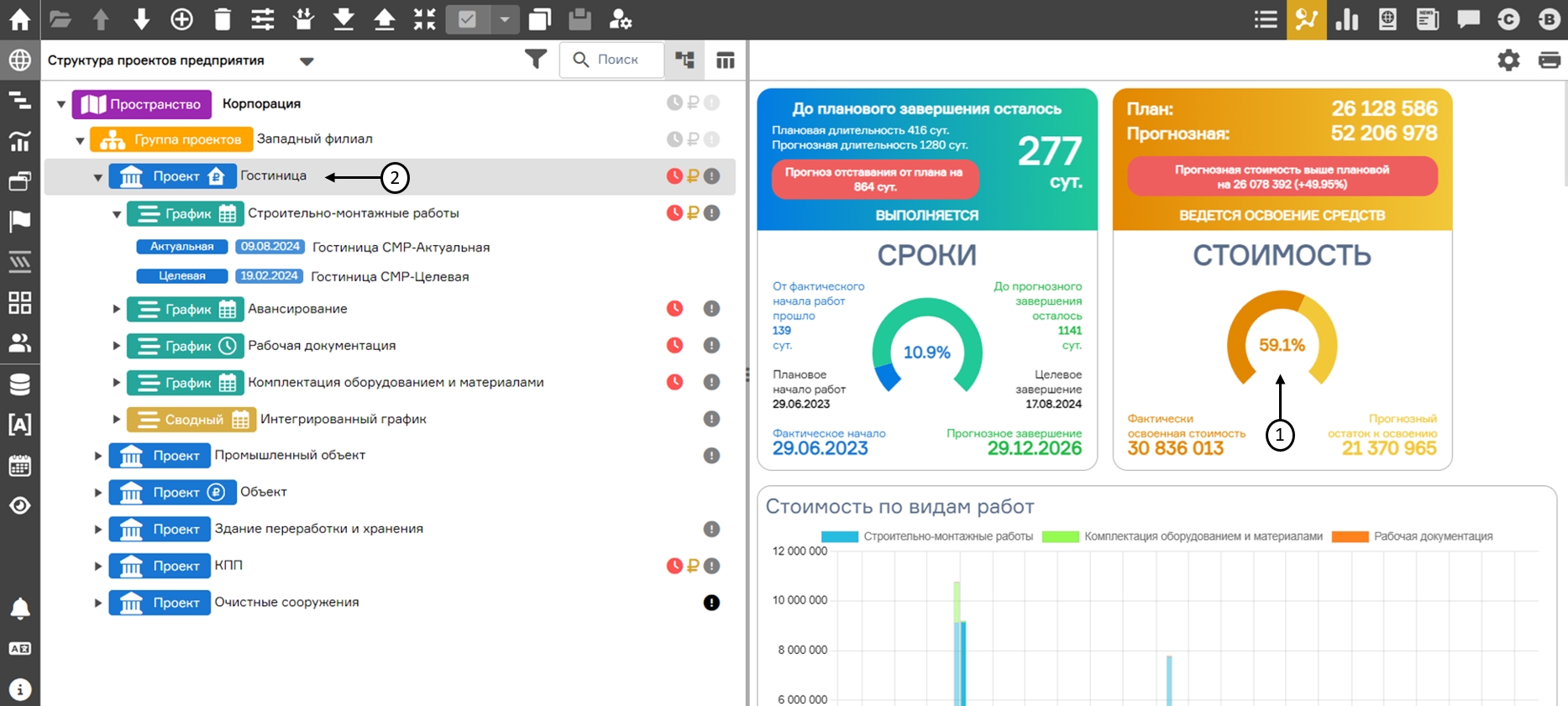
Task: Open filter funnel icon
Action: tap(536, 60)
